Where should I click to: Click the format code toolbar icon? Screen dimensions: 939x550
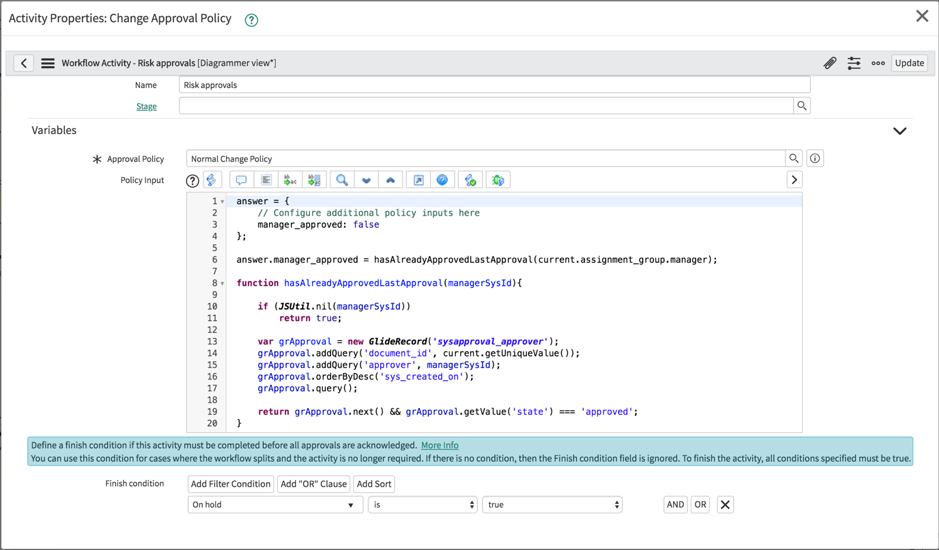(x=266, y=180)
